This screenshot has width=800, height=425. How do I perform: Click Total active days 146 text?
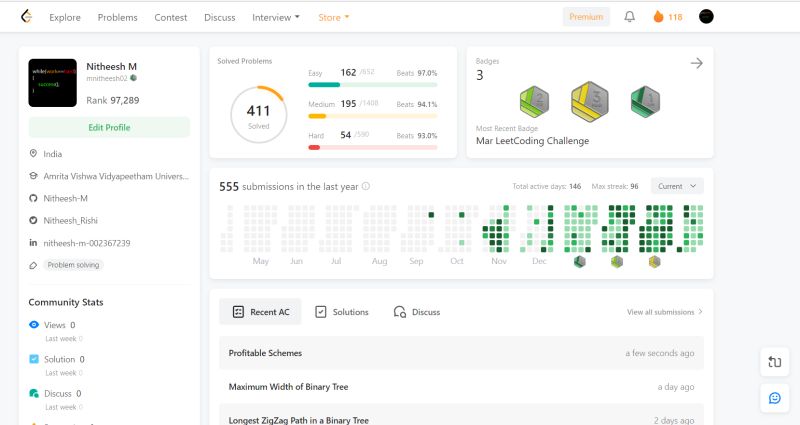(547, 186)
